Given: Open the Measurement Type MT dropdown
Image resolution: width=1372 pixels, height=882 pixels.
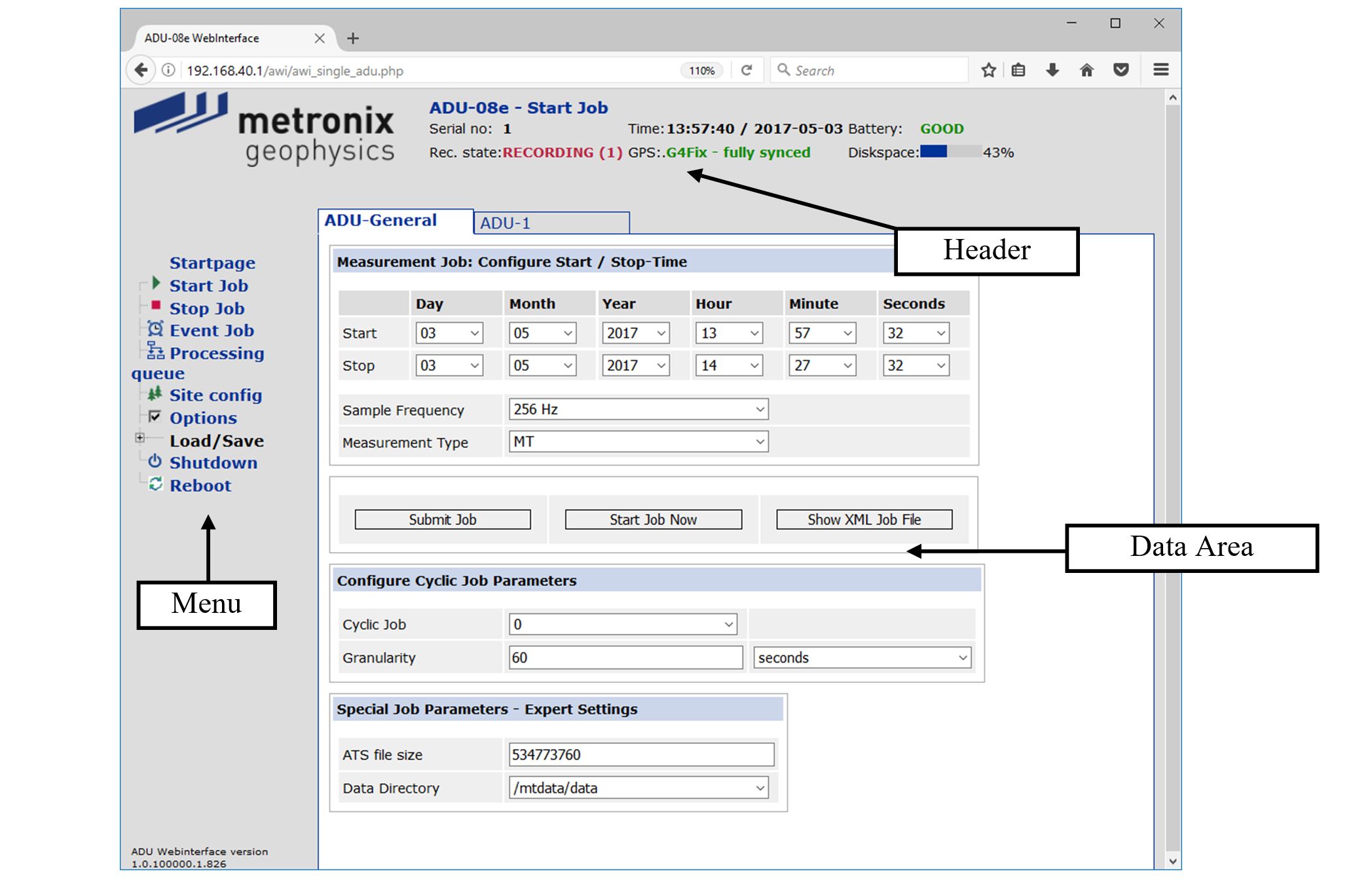Looking at the screenshot, I should [x=639, y=442].
